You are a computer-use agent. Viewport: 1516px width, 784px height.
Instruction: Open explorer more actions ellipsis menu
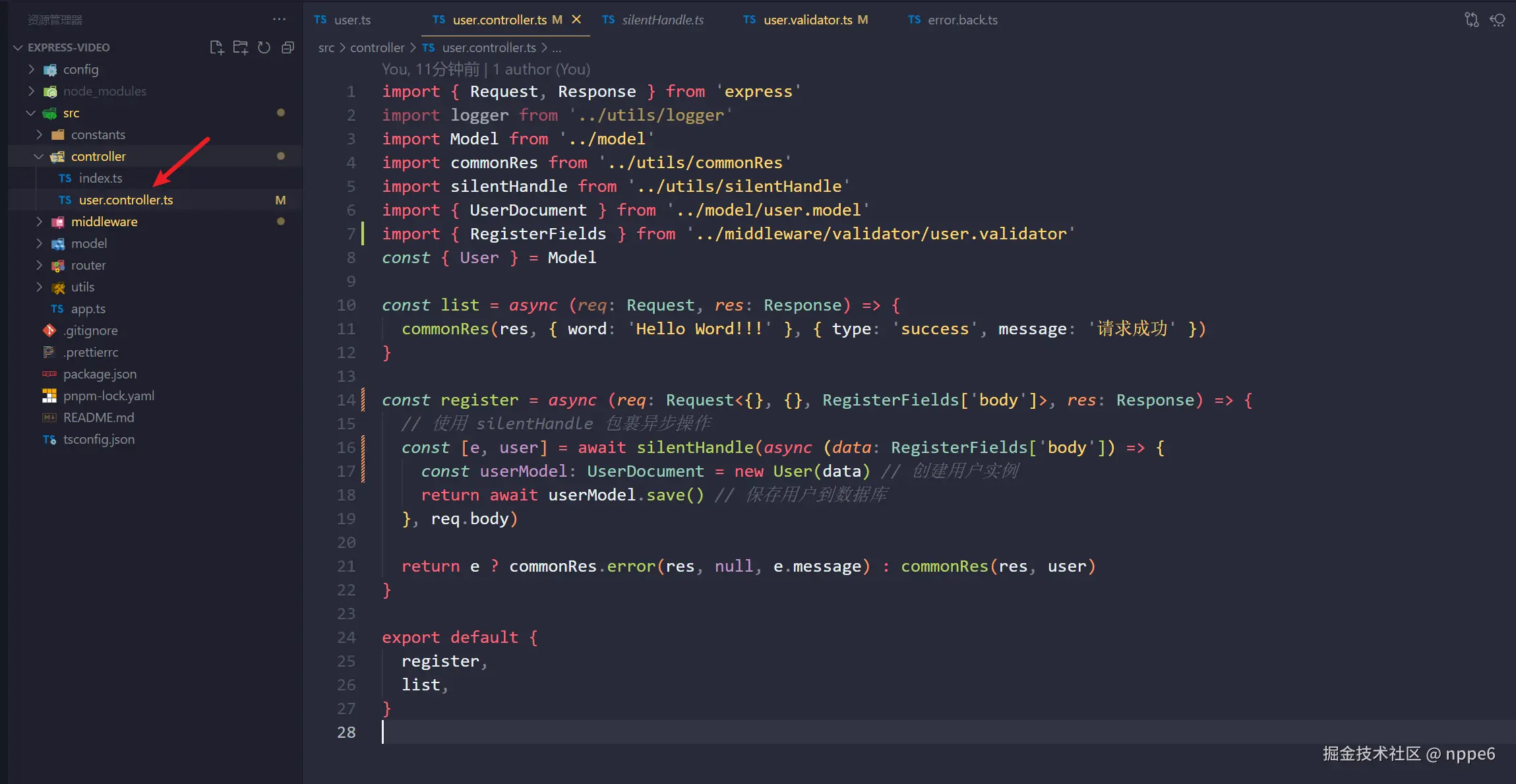(279, 20)
